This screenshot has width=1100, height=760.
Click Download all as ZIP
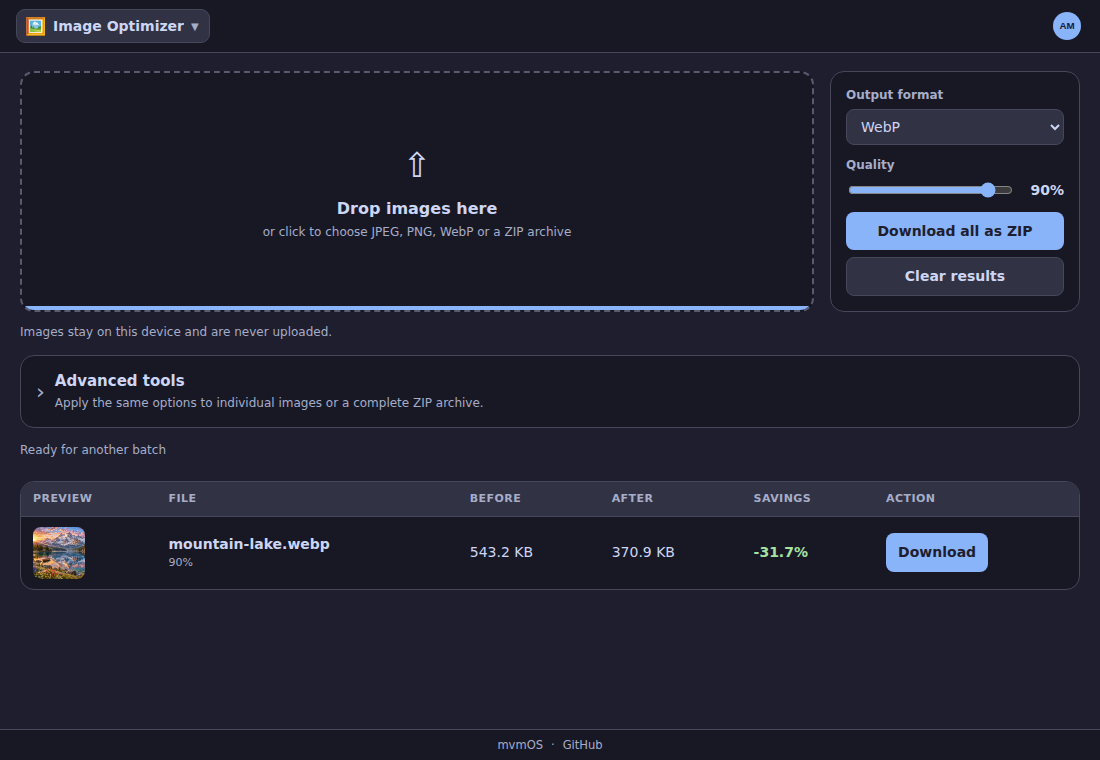[x=954, y=231]
